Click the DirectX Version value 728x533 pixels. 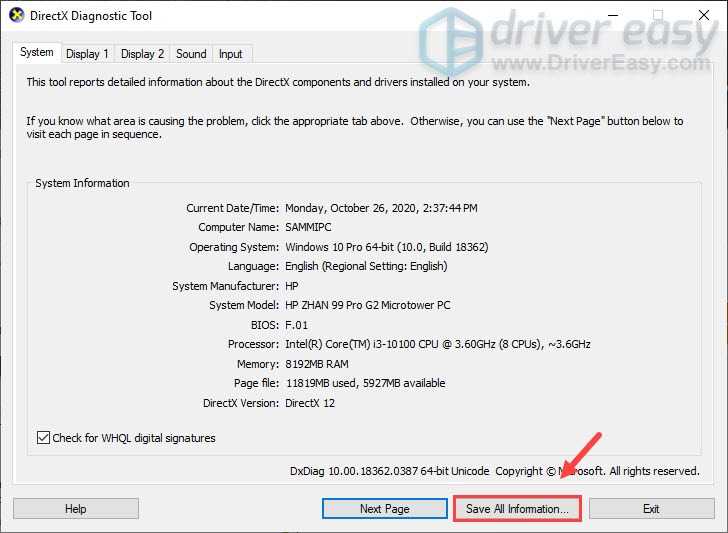click(x=310, y=403)
